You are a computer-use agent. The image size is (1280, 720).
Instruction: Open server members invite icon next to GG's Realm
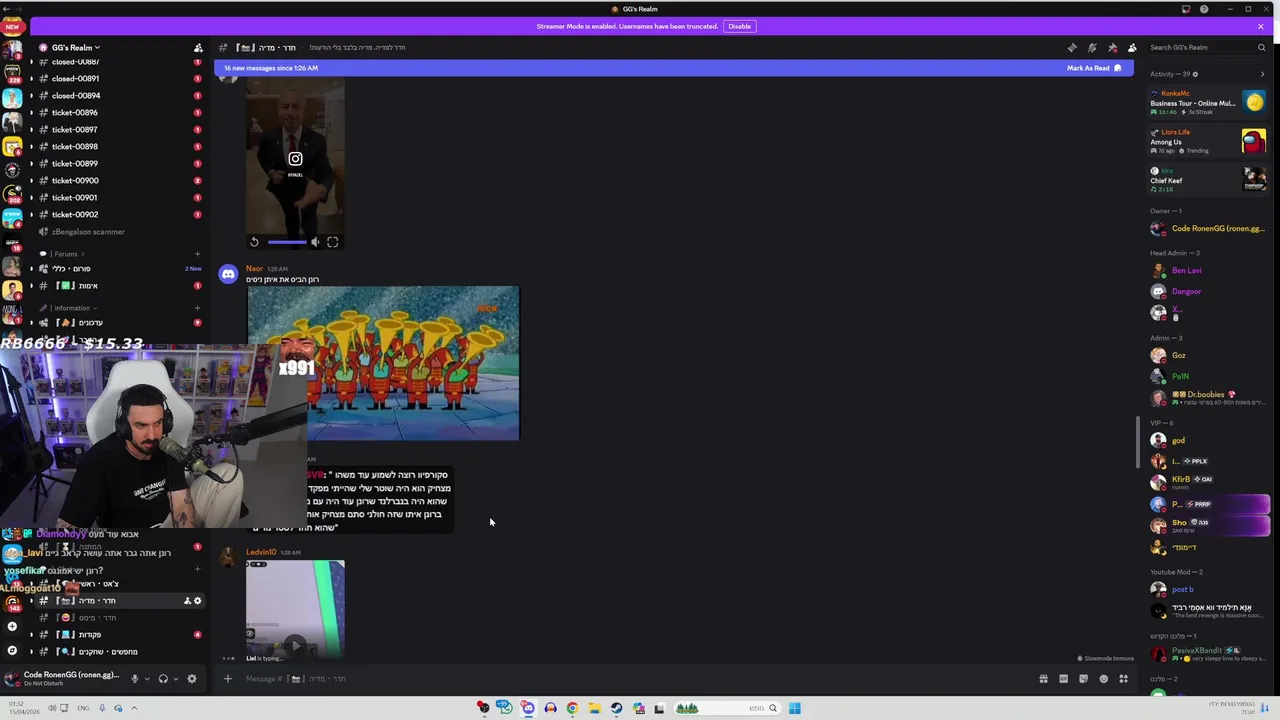click(198, 47)
